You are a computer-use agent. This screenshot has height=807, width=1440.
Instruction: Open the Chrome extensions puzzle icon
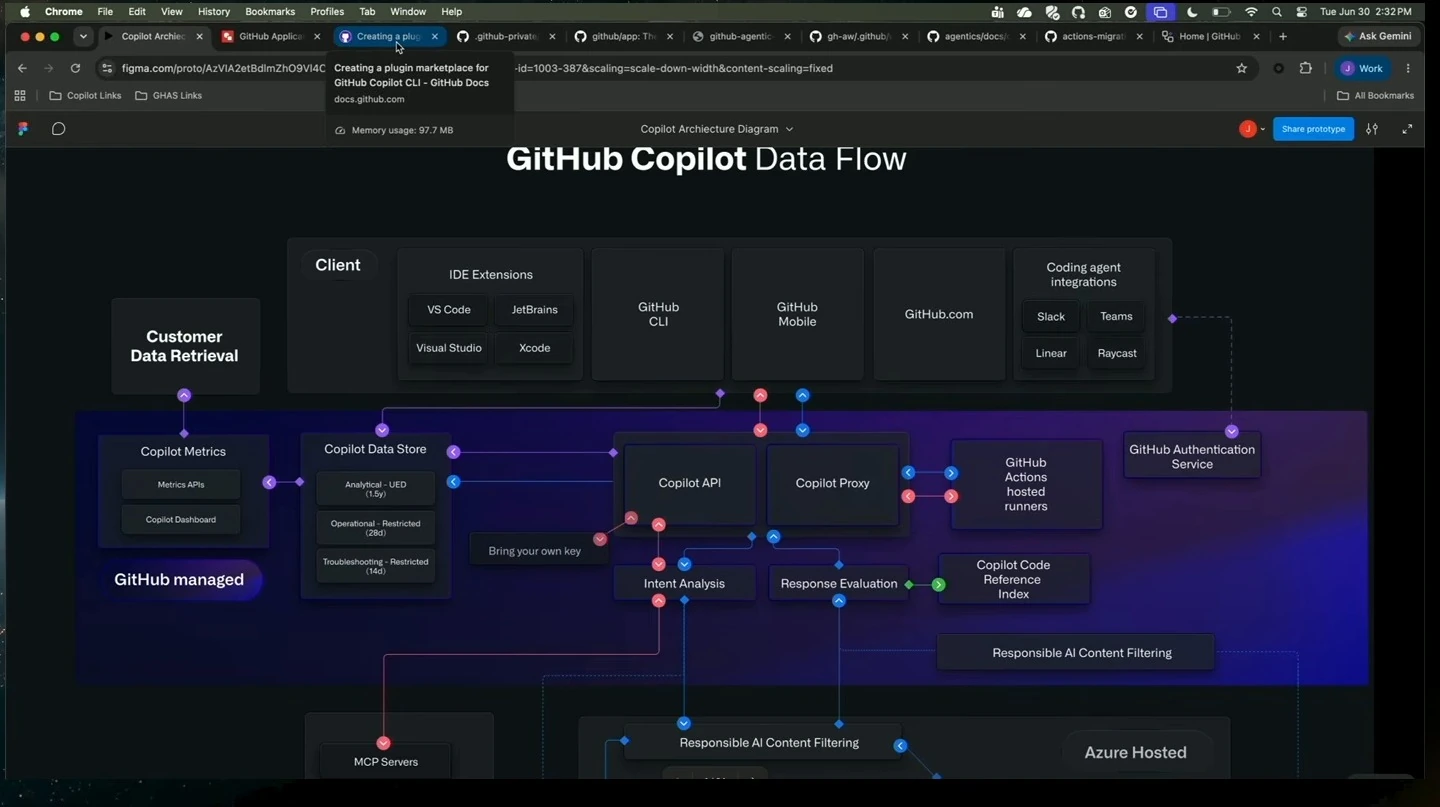1306,68
